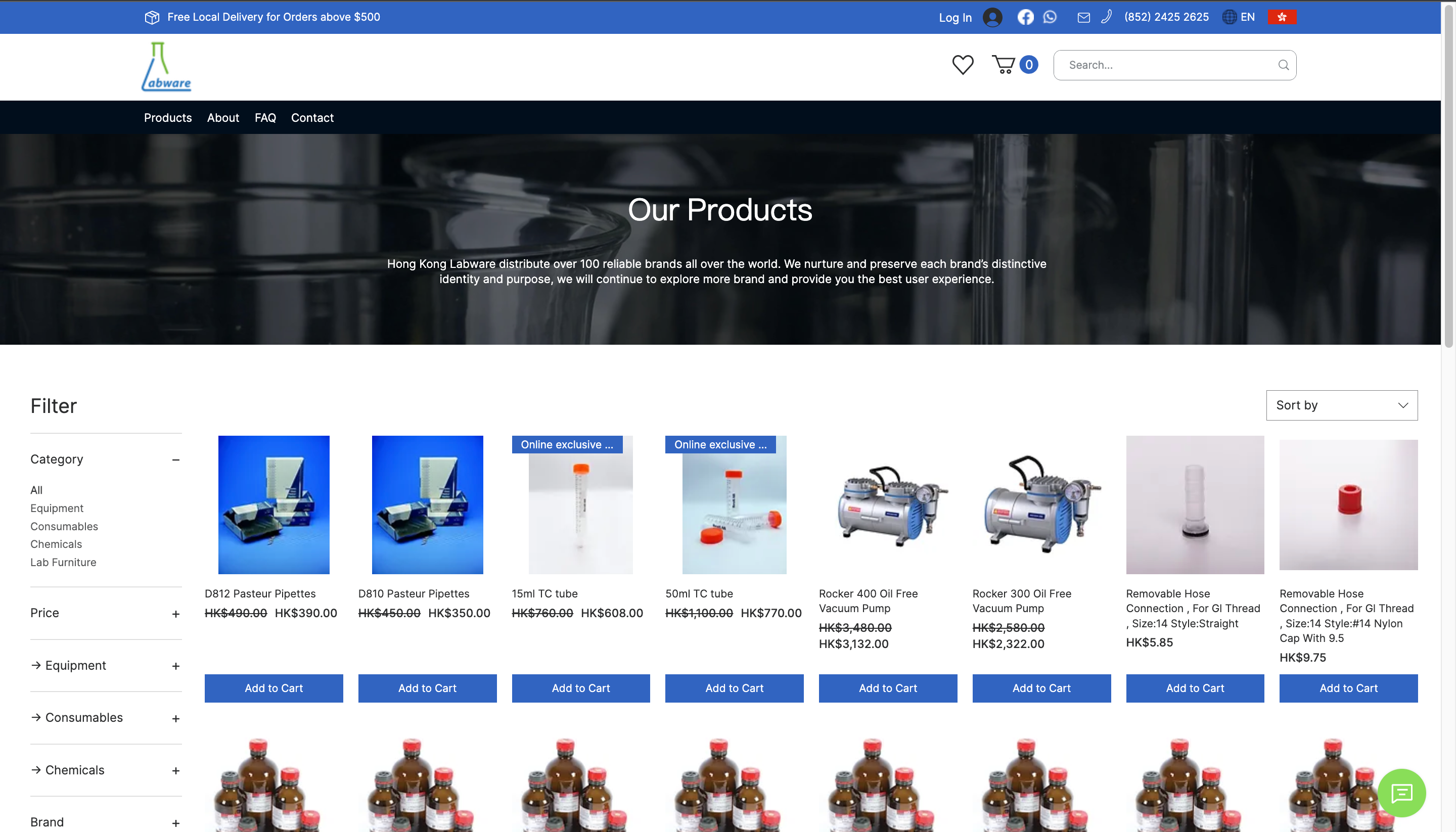Viewport: 1456px width, 832px height.
Task: Expand the Price filter section
Action: click(175, 614)
